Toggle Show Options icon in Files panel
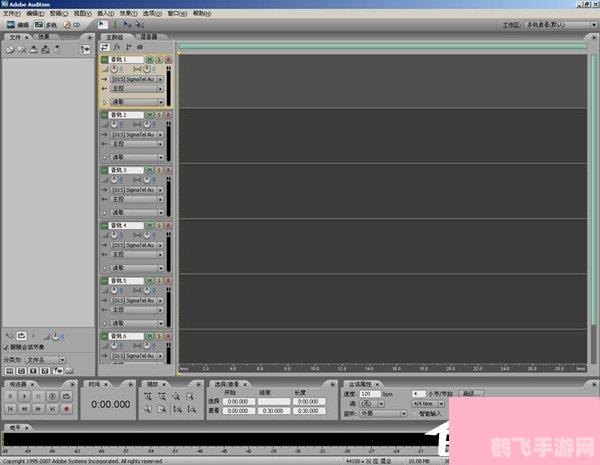Screen dimensions: 600x465 85,49
